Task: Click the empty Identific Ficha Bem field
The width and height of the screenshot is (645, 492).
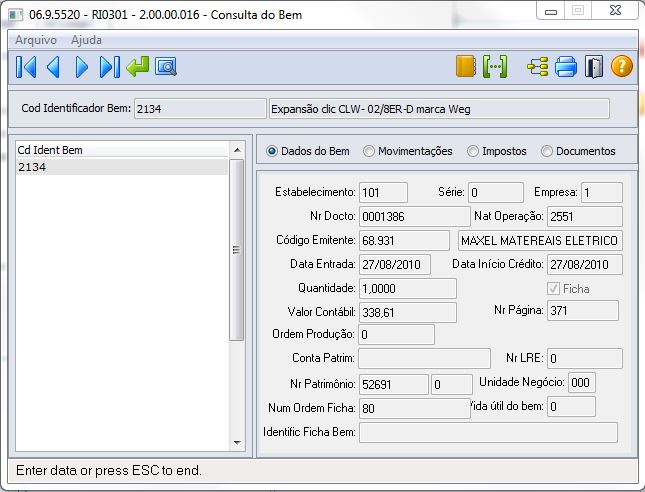Action: click(488, 432)
